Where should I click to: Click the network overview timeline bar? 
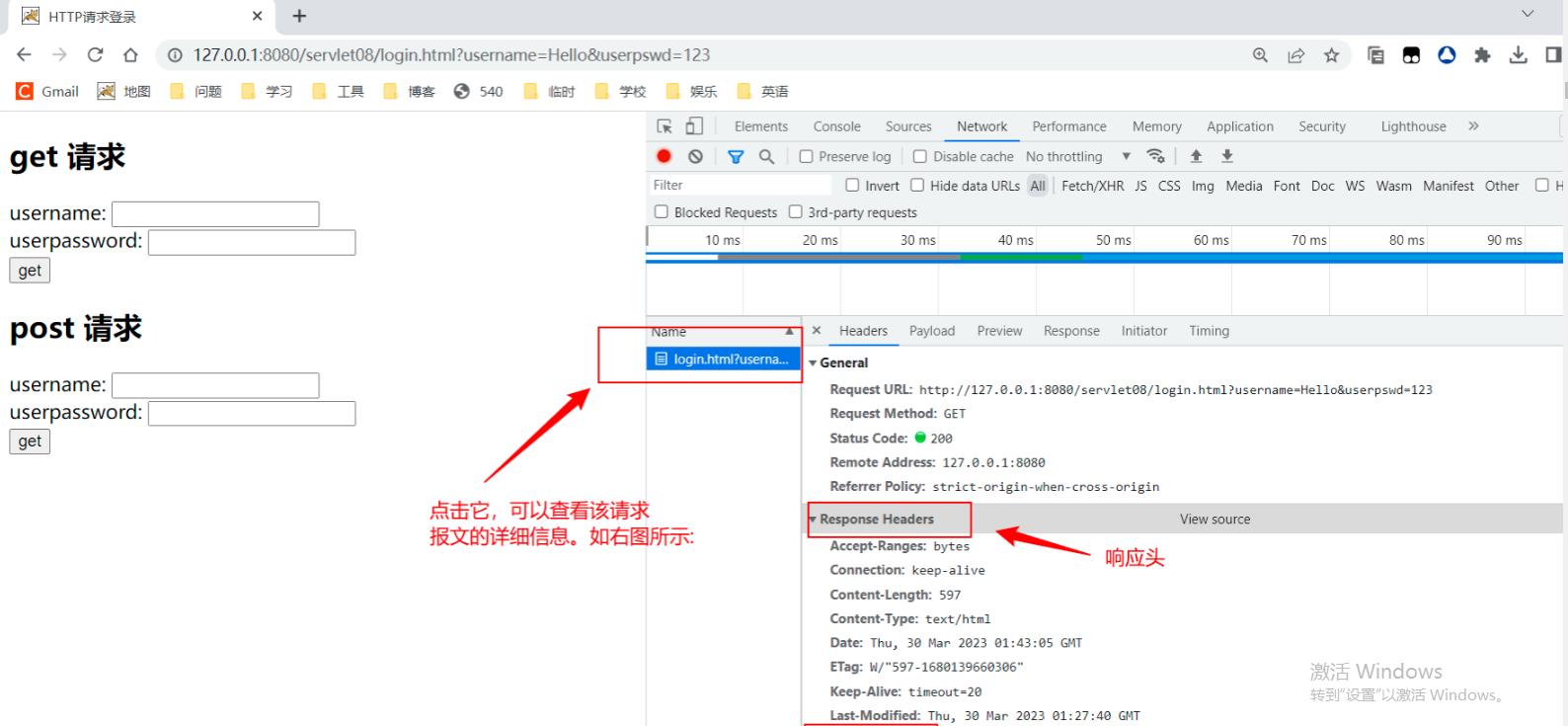click(1104, 257)
